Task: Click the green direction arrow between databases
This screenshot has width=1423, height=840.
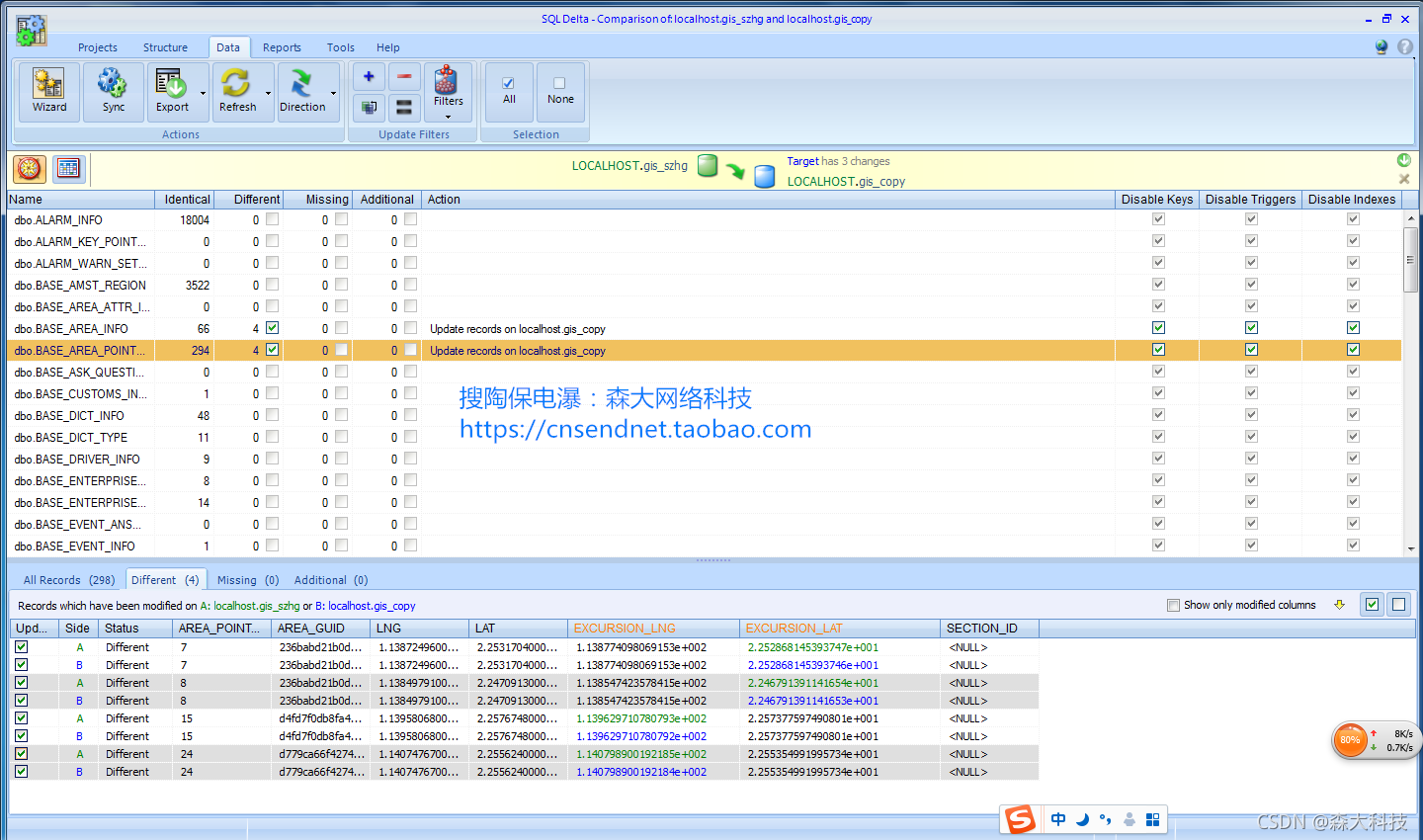Action: tap(736, 171)
